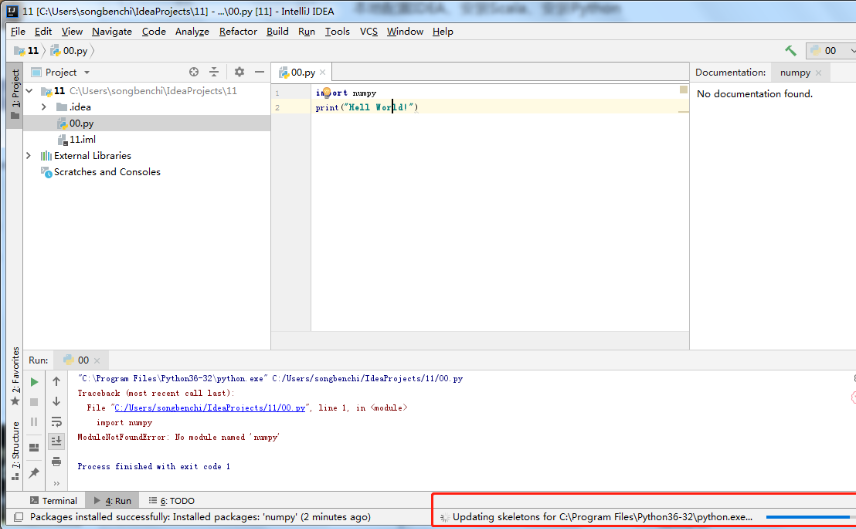856x529 pixels.
Task: Open the 00.py traceback file link
Action: click(210, 408)
